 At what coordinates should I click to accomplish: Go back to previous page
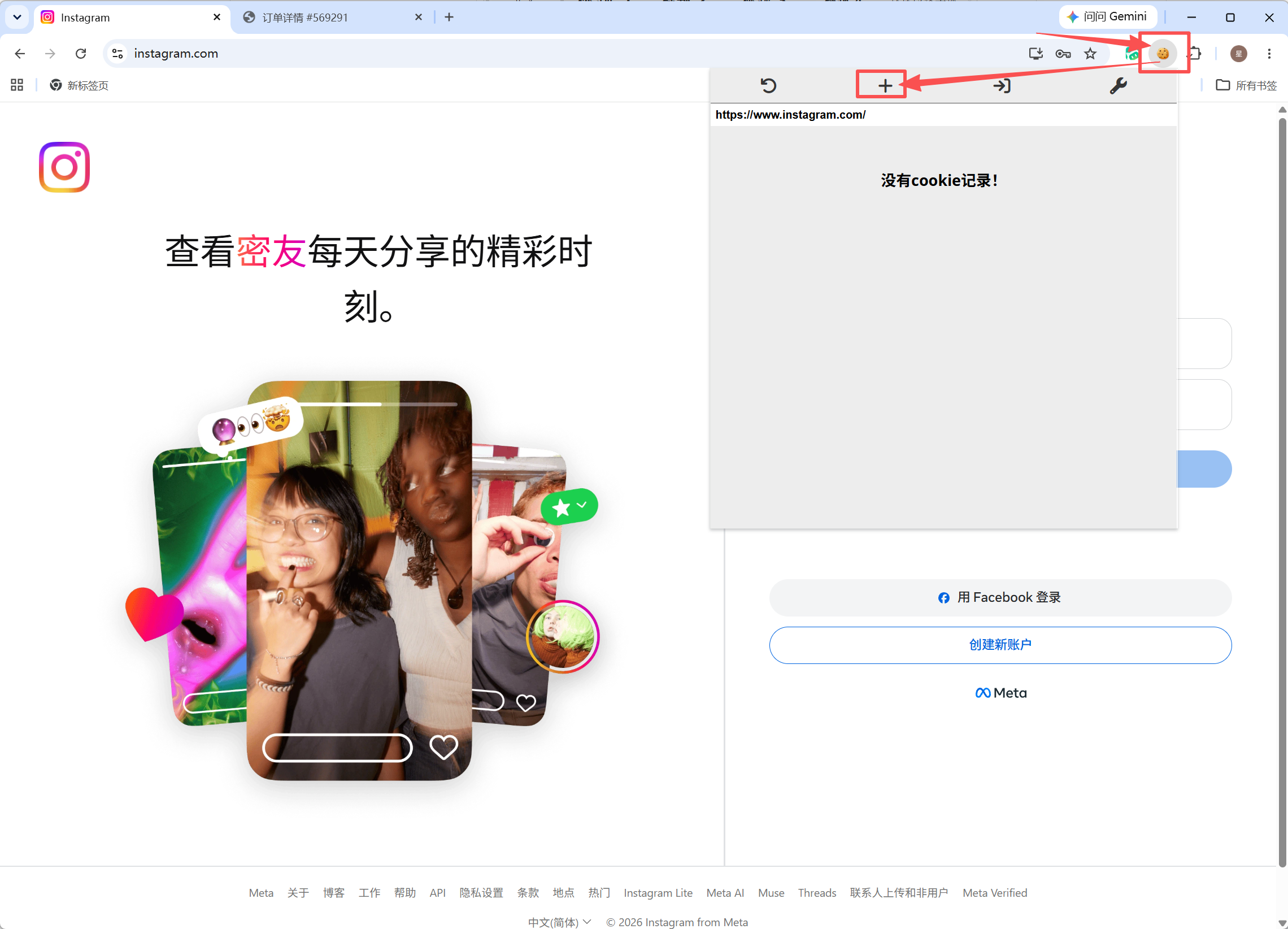[20, 54]
